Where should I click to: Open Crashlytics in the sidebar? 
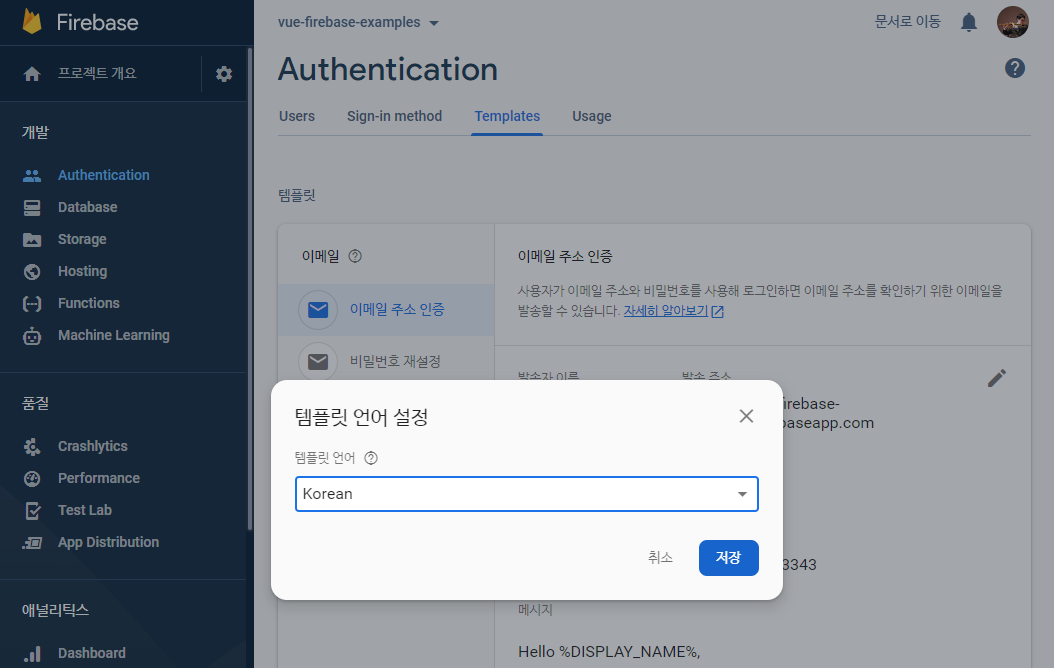(93, 447)
